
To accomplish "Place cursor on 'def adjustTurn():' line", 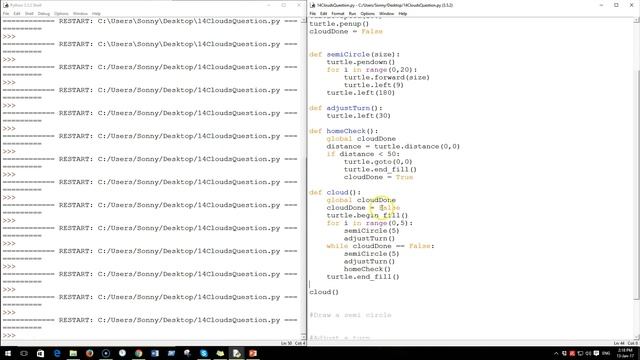I will [x=346, y=108].
